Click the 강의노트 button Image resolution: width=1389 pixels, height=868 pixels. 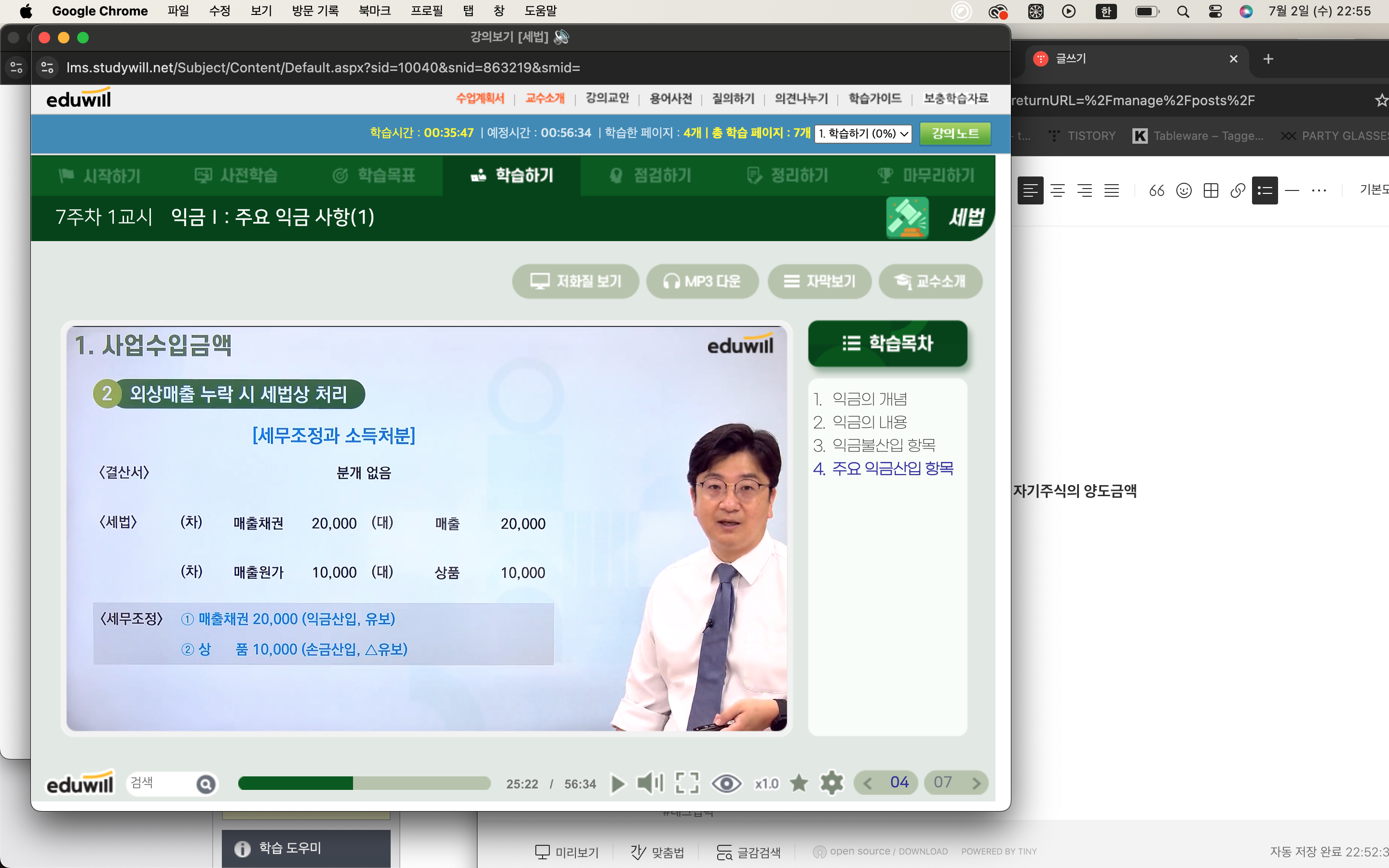pos(955,134)
